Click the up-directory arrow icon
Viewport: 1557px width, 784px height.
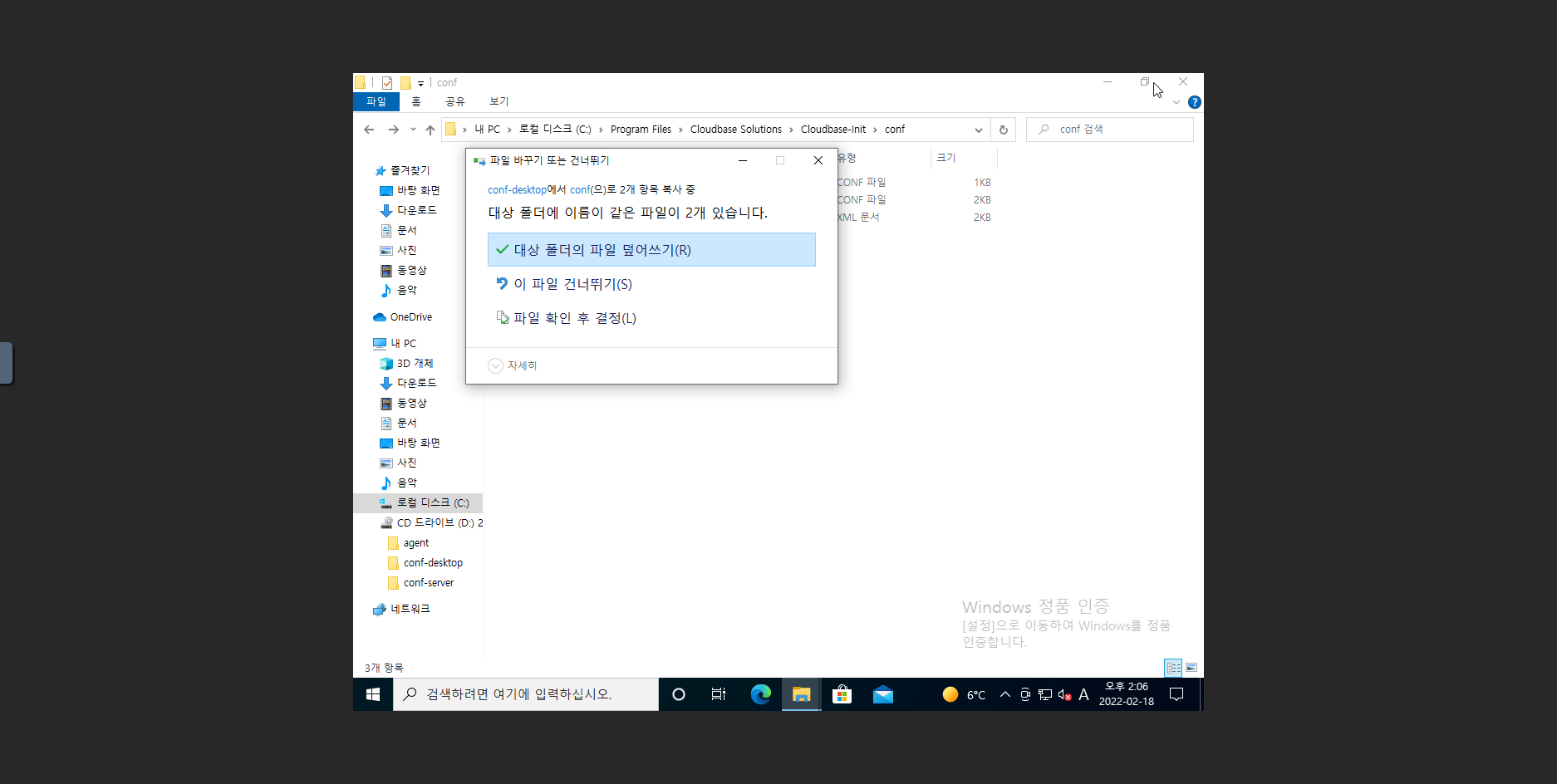pos(430,130)
